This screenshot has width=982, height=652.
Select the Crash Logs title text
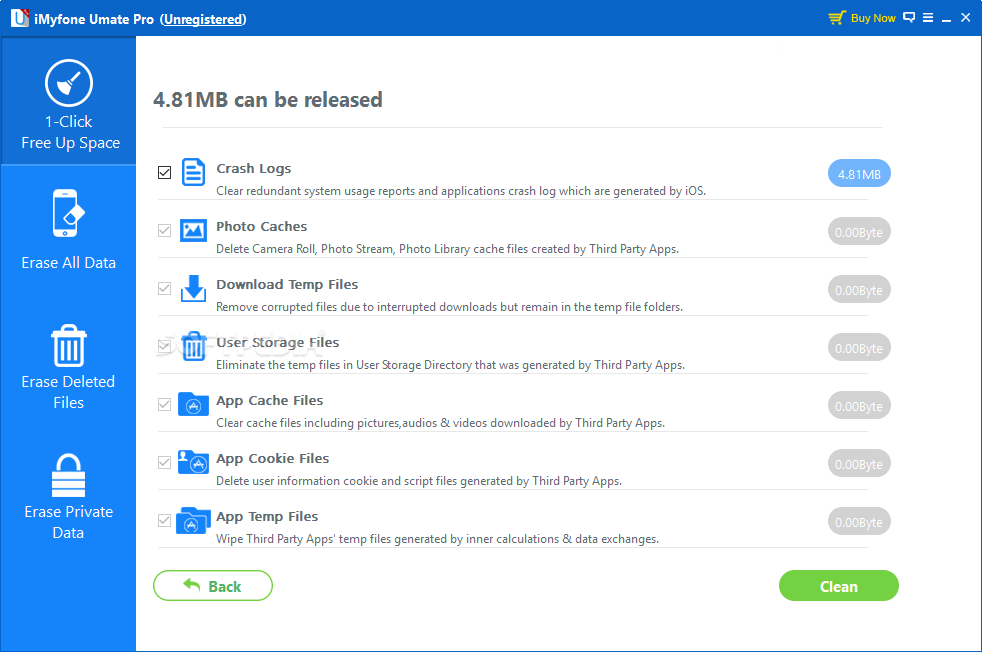coord(254,168)
